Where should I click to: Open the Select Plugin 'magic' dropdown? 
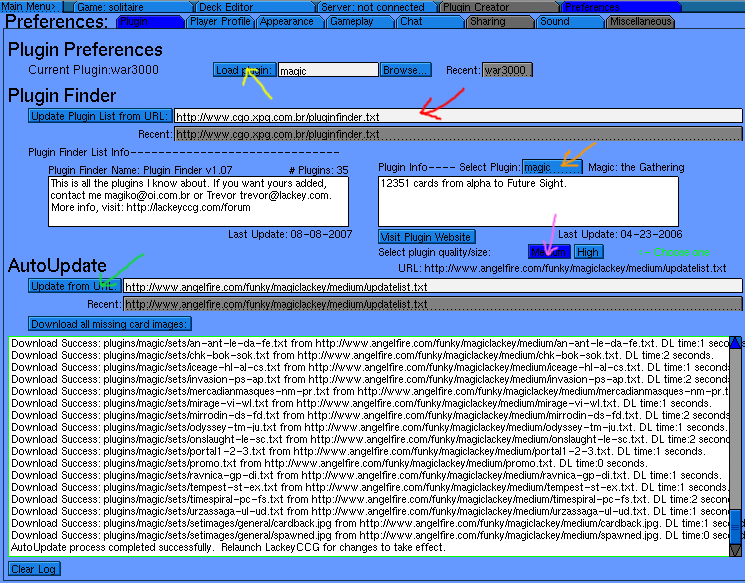tap(551, 167)
